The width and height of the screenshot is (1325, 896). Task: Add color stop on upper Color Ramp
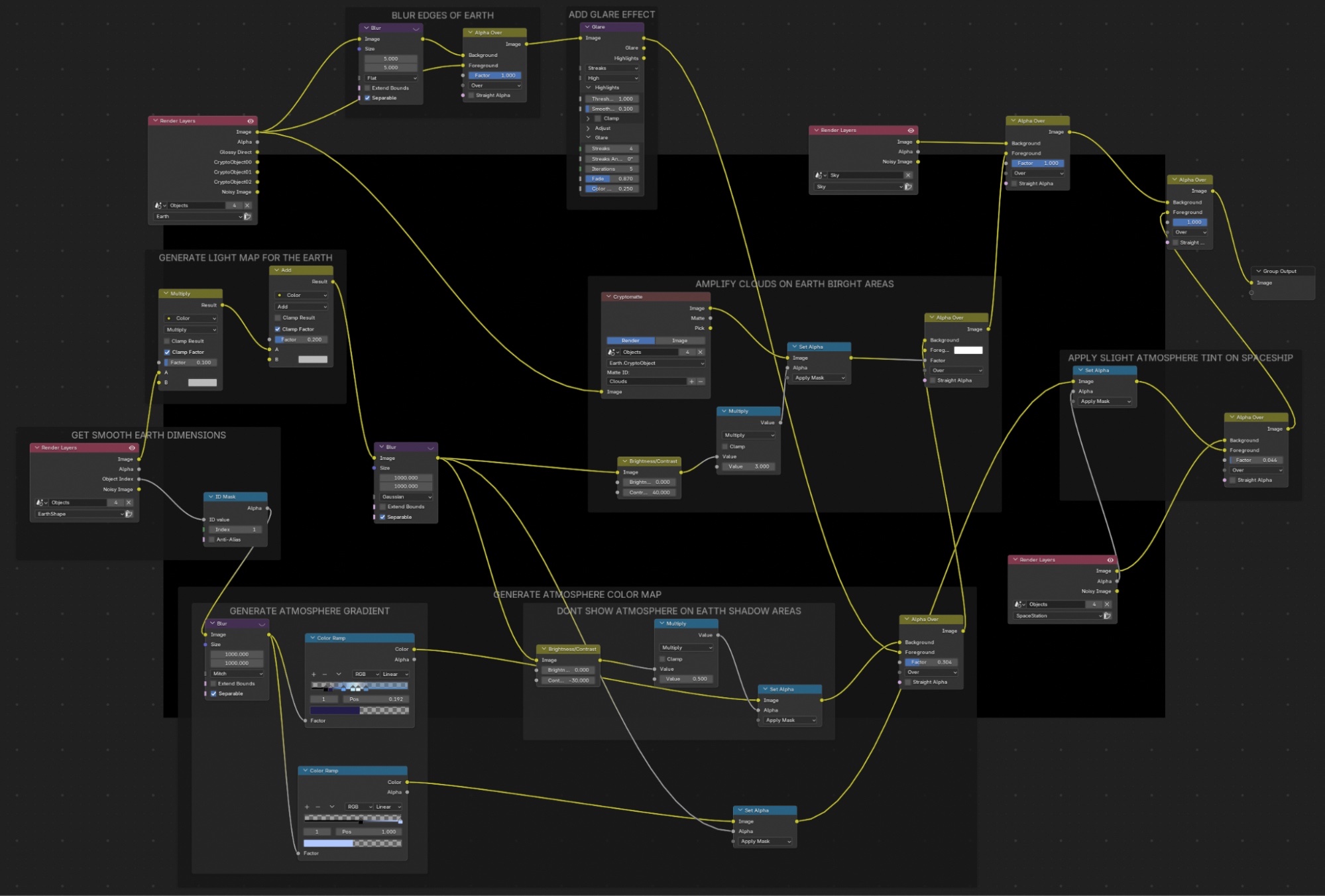(x=314, y=675)
